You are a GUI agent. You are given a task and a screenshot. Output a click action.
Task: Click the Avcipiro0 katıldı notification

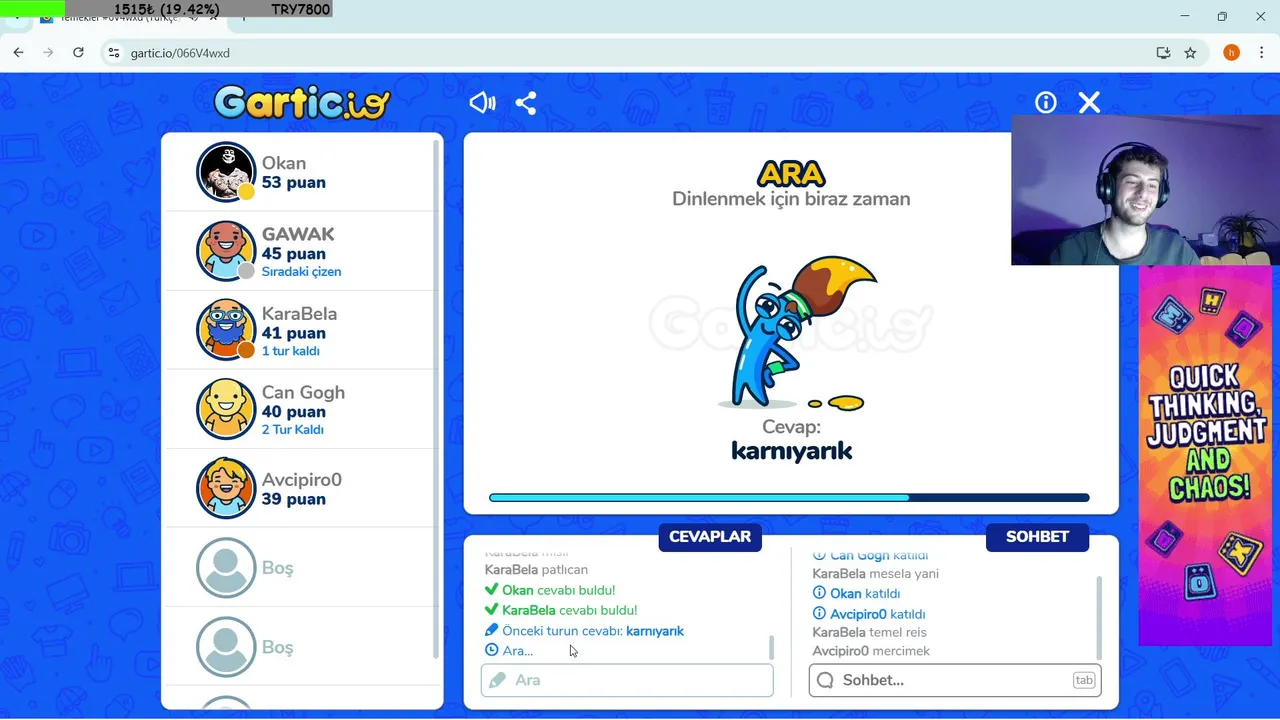click(869, 614)
